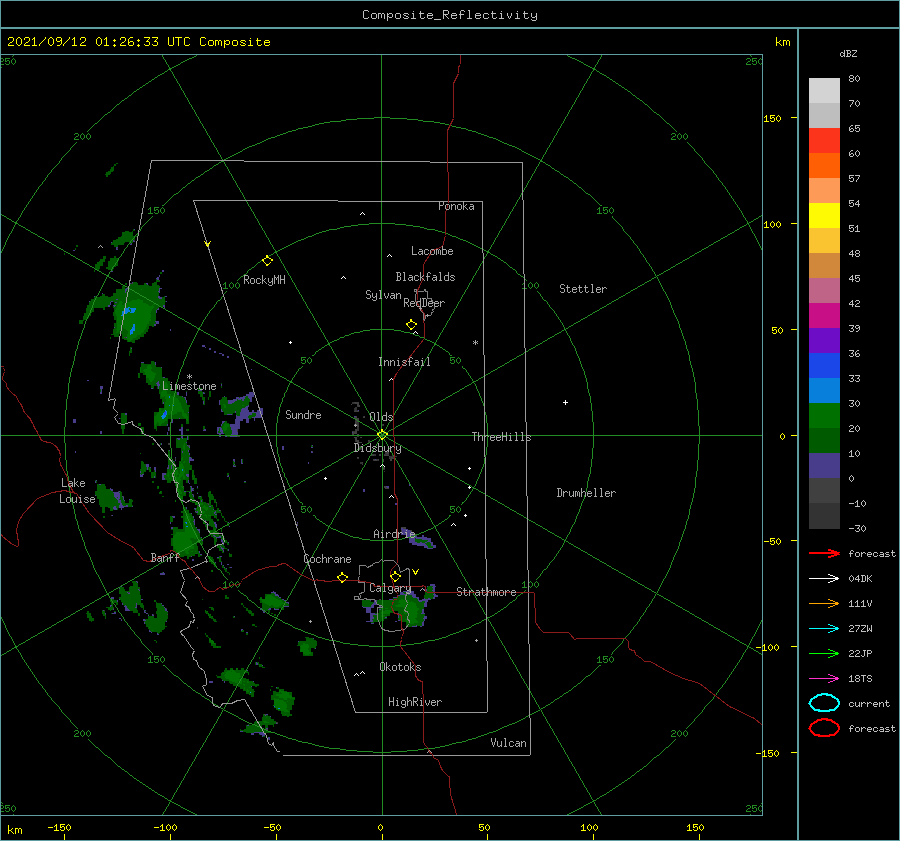Click the asterisk marker above Limestone
Viewport: 900px width, 841px height.
click(x=189, y=377)
